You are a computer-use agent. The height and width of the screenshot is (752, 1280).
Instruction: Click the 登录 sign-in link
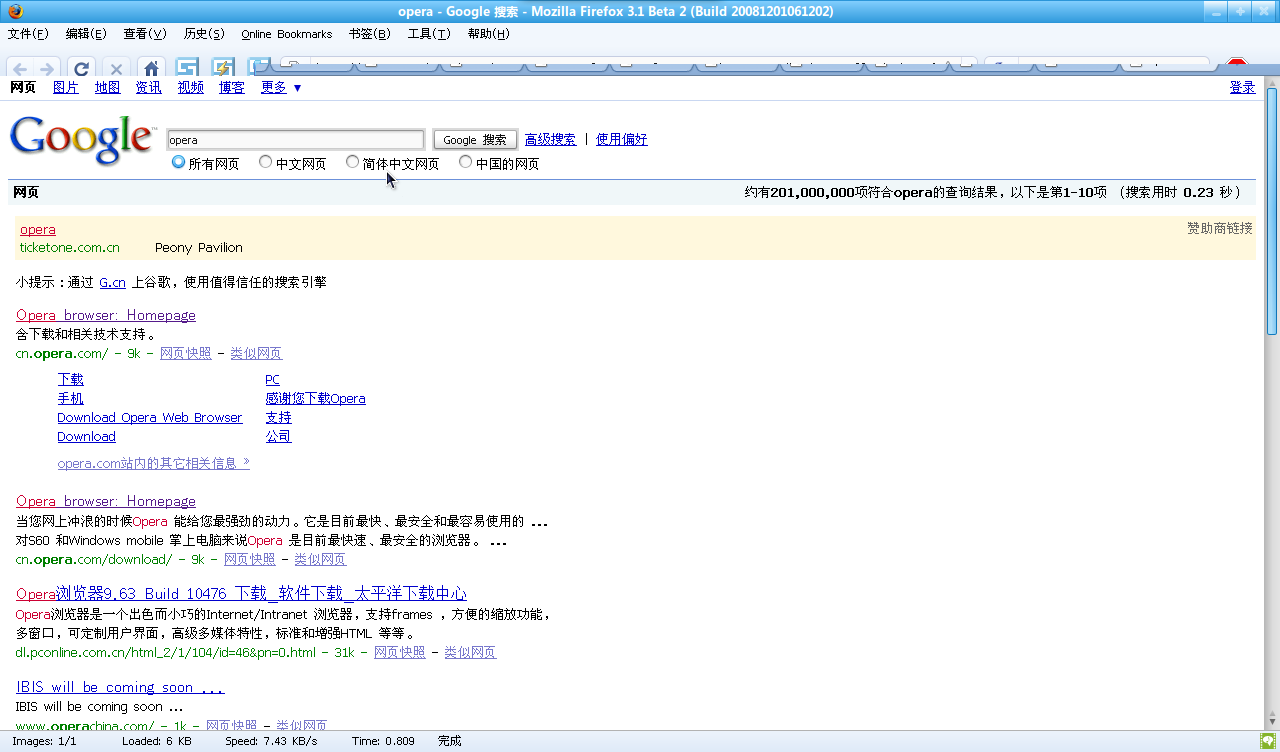(x=1243, y=88)
